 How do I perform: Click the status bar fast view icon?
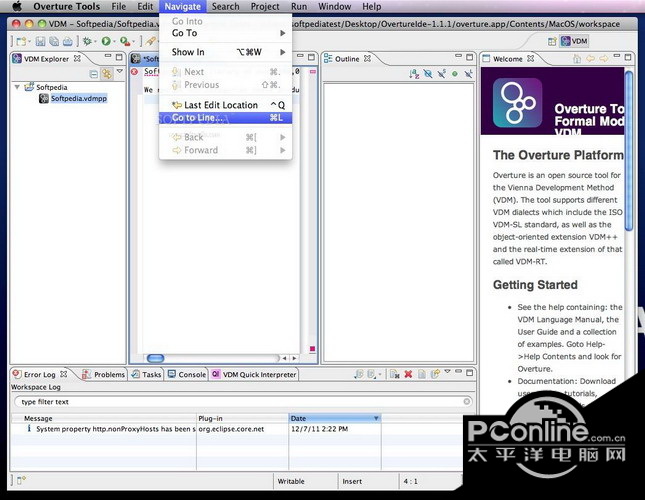[20, 480]
